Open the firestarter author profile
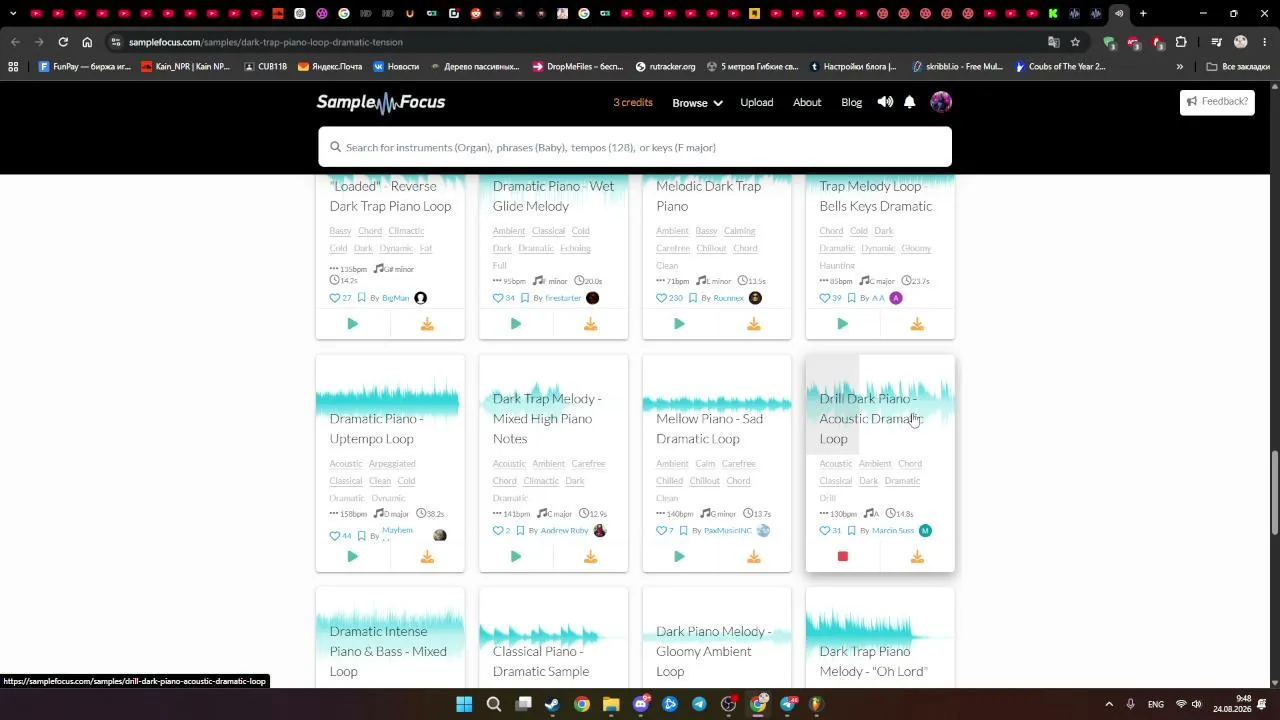Screen dimensions: 1280x720 click(563, 298)
